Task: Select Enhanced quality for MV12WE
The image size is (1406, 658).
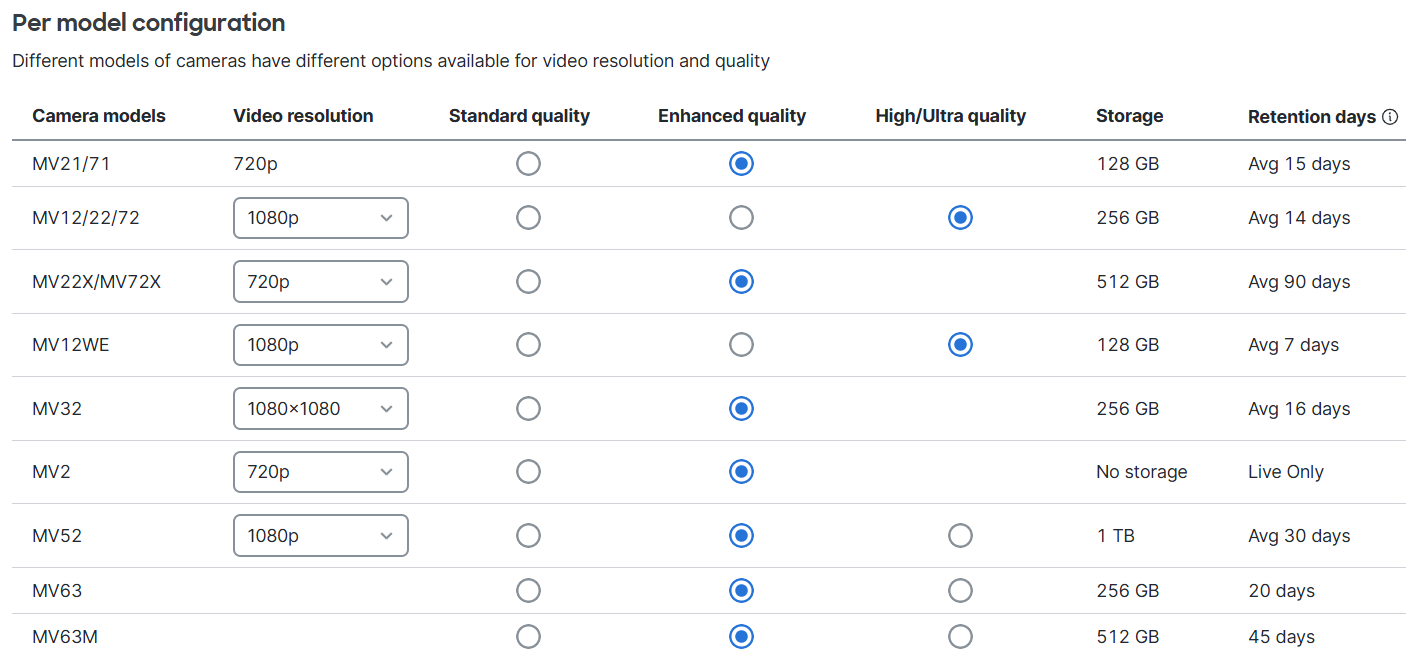Action: 741,345
